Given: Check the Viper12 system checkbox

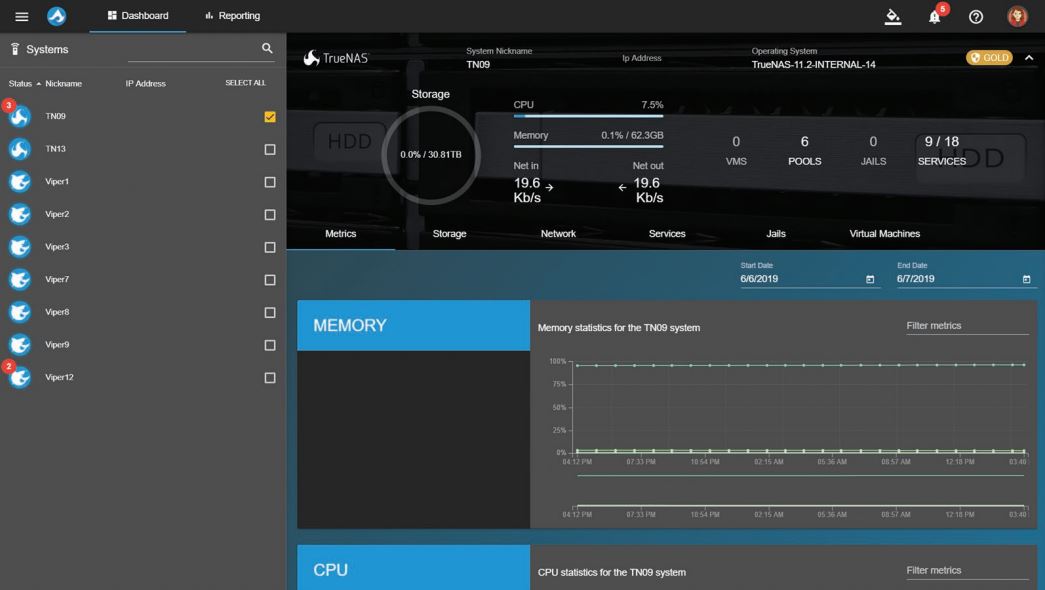Looking at the screenshot, I should (x=270, y=378).
